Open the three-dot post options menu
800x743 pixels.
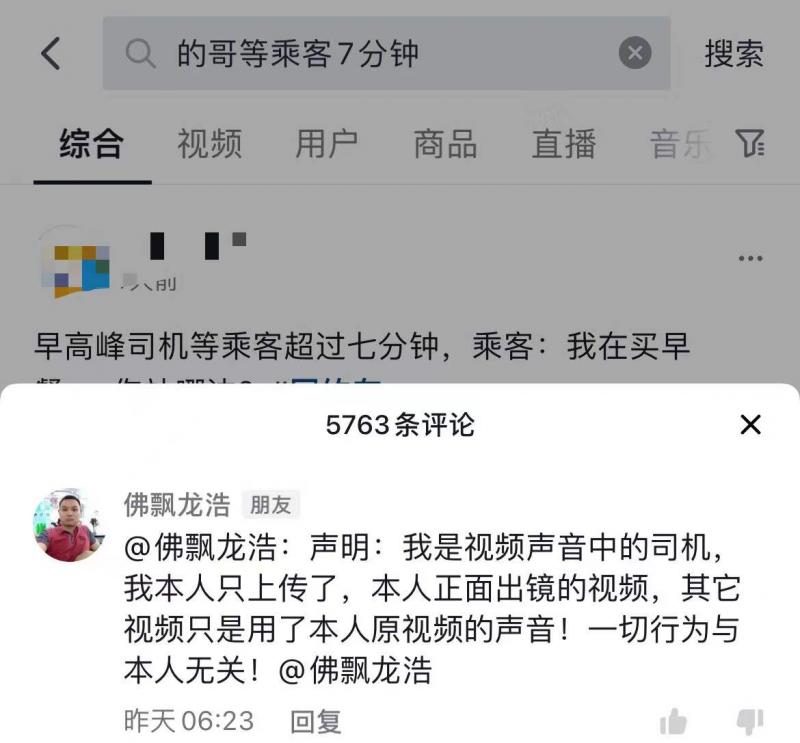(751, 258)
